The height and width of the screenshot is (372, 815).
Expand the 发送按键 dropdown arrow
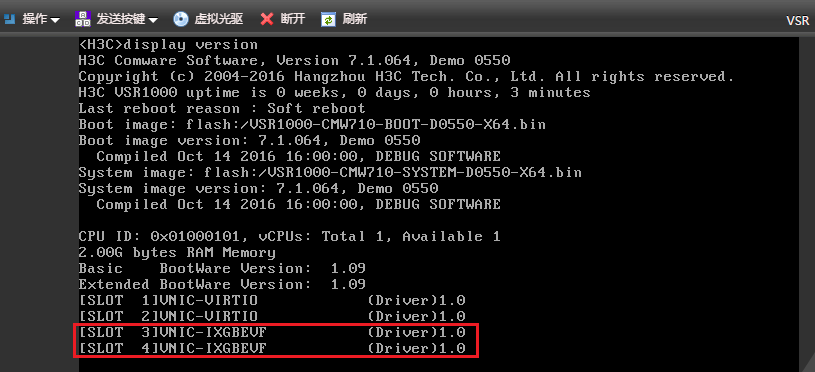pos(153,20)
